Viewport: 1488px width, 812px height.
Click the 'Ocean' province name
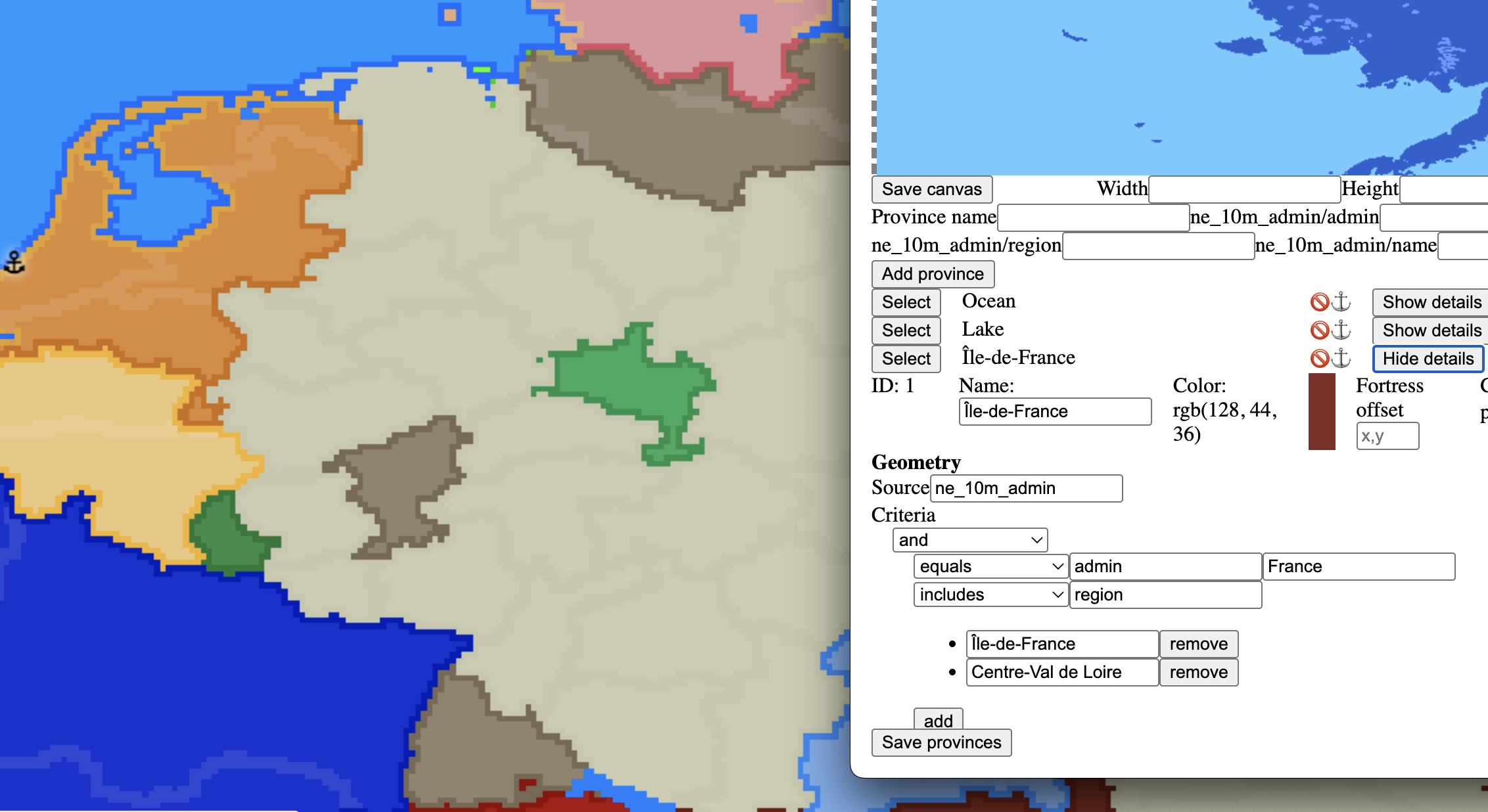click(988, 301)
